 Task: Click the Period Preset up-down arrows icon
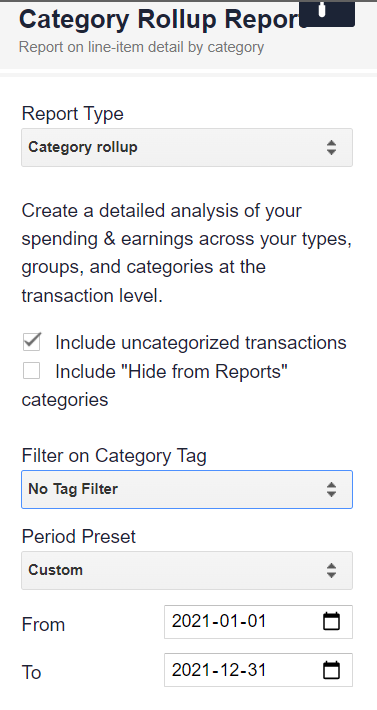point(331,571)
